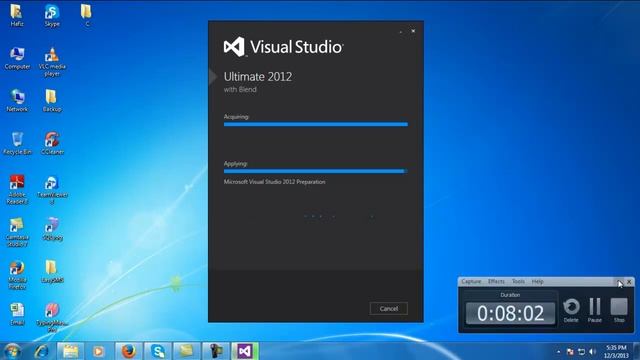Click the Visual Studio logo in installer
Screen dimensions: 640x360
coord(284,47)
